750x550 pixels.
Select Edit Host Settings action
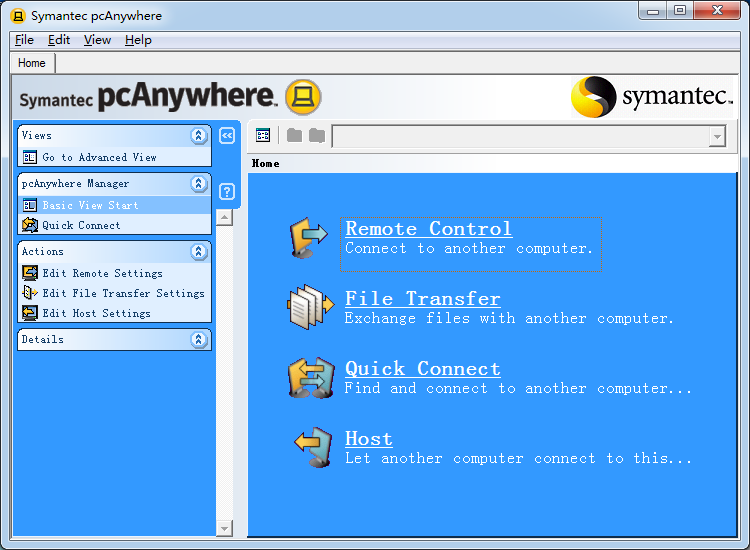click(x=96, y=313)
